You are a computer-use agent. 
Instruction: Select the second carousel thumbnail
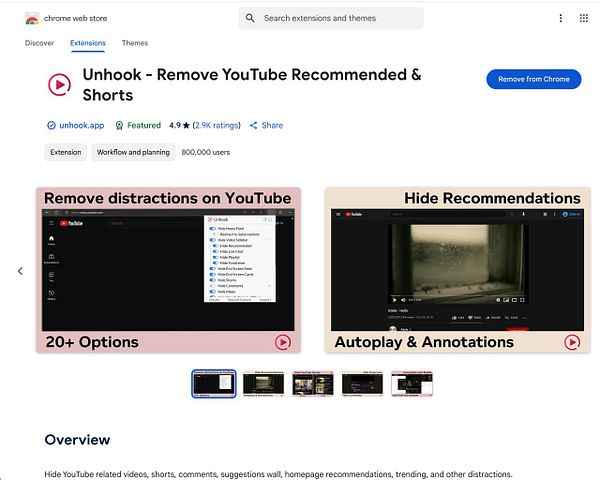(264, 384)
